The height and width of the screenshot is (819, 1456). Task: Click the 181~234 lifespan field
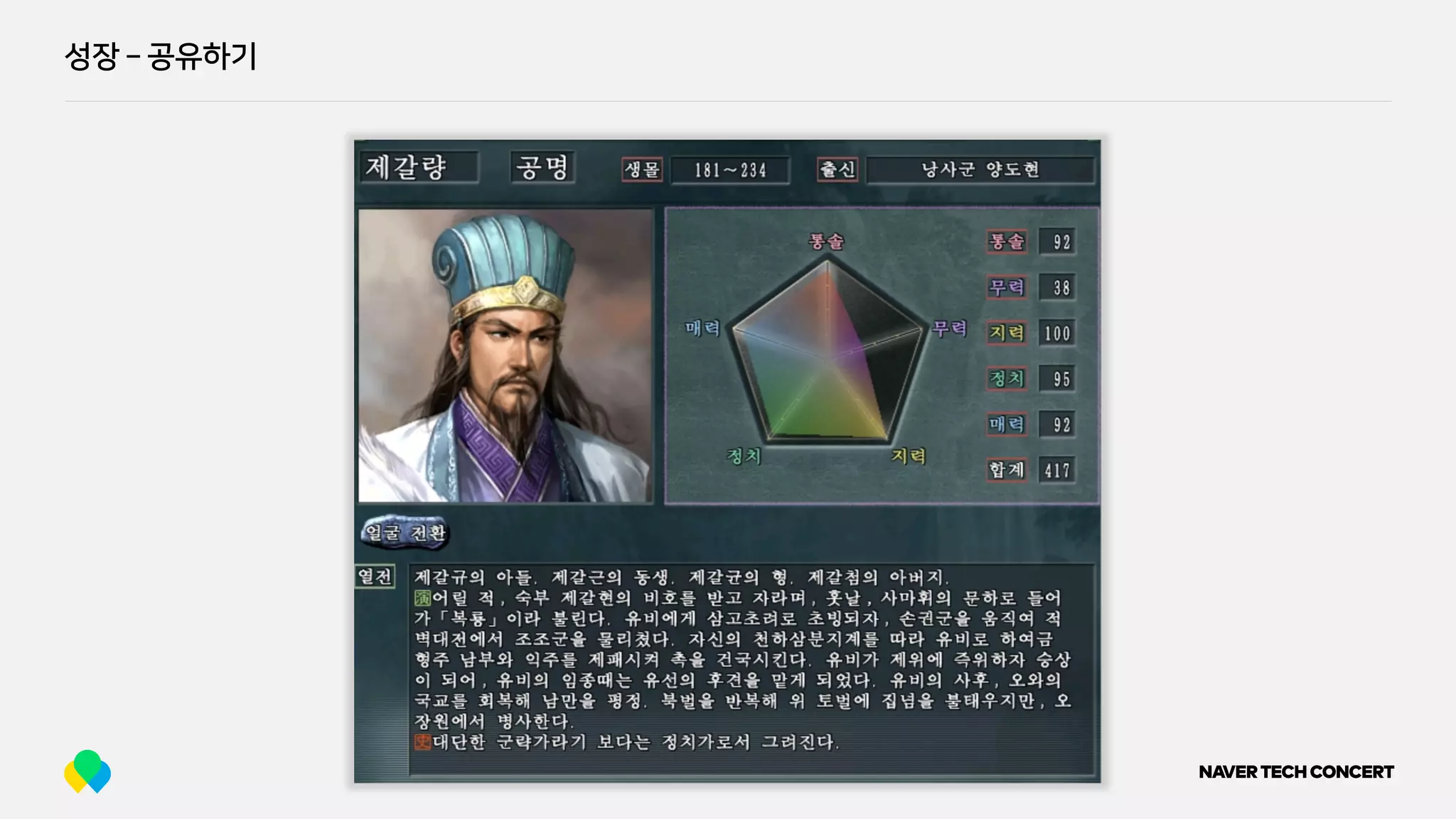pyautogui.click(x=730, y=170)
